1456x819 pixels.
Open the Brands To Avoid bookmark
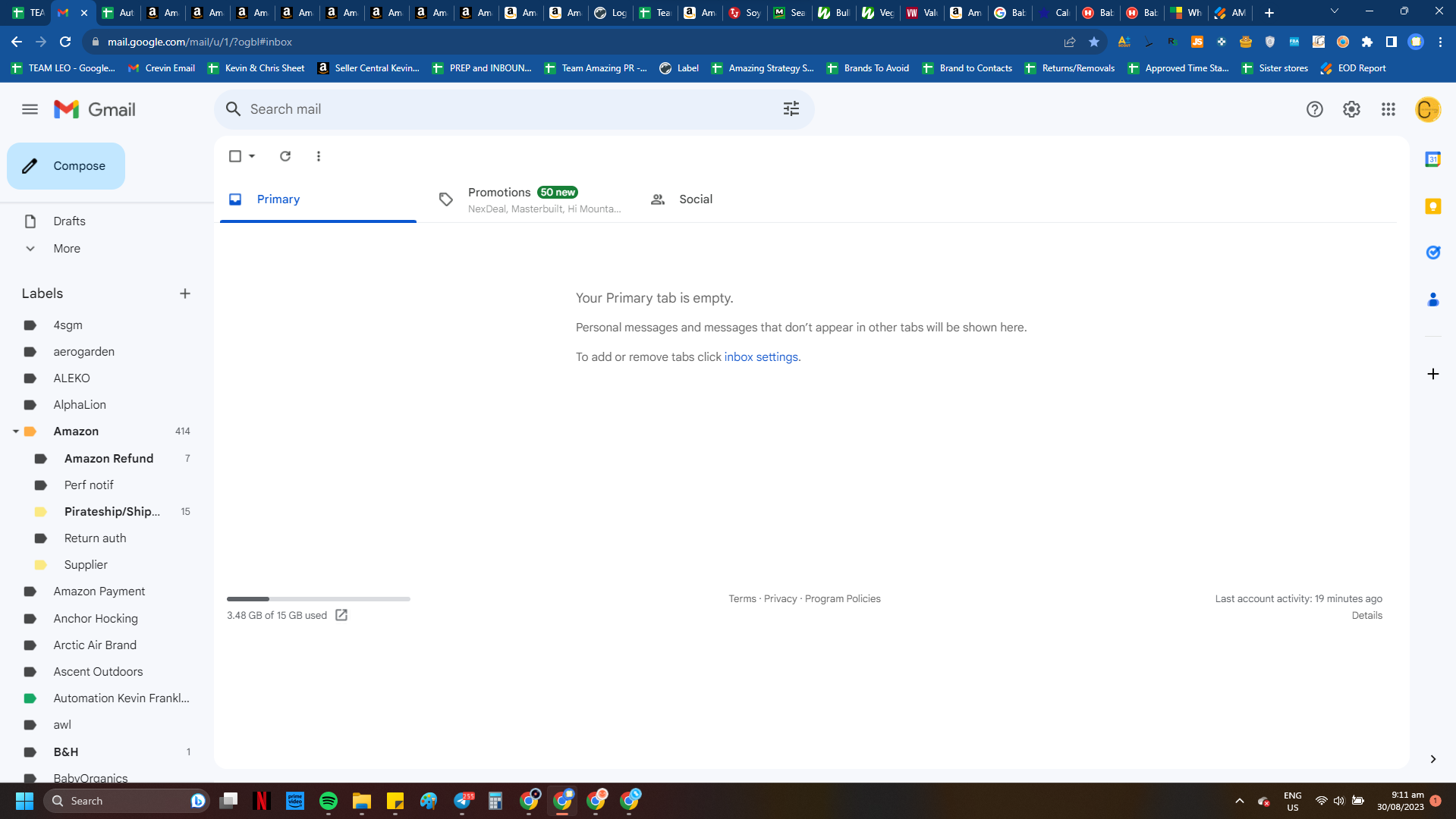tap(867, 68)
